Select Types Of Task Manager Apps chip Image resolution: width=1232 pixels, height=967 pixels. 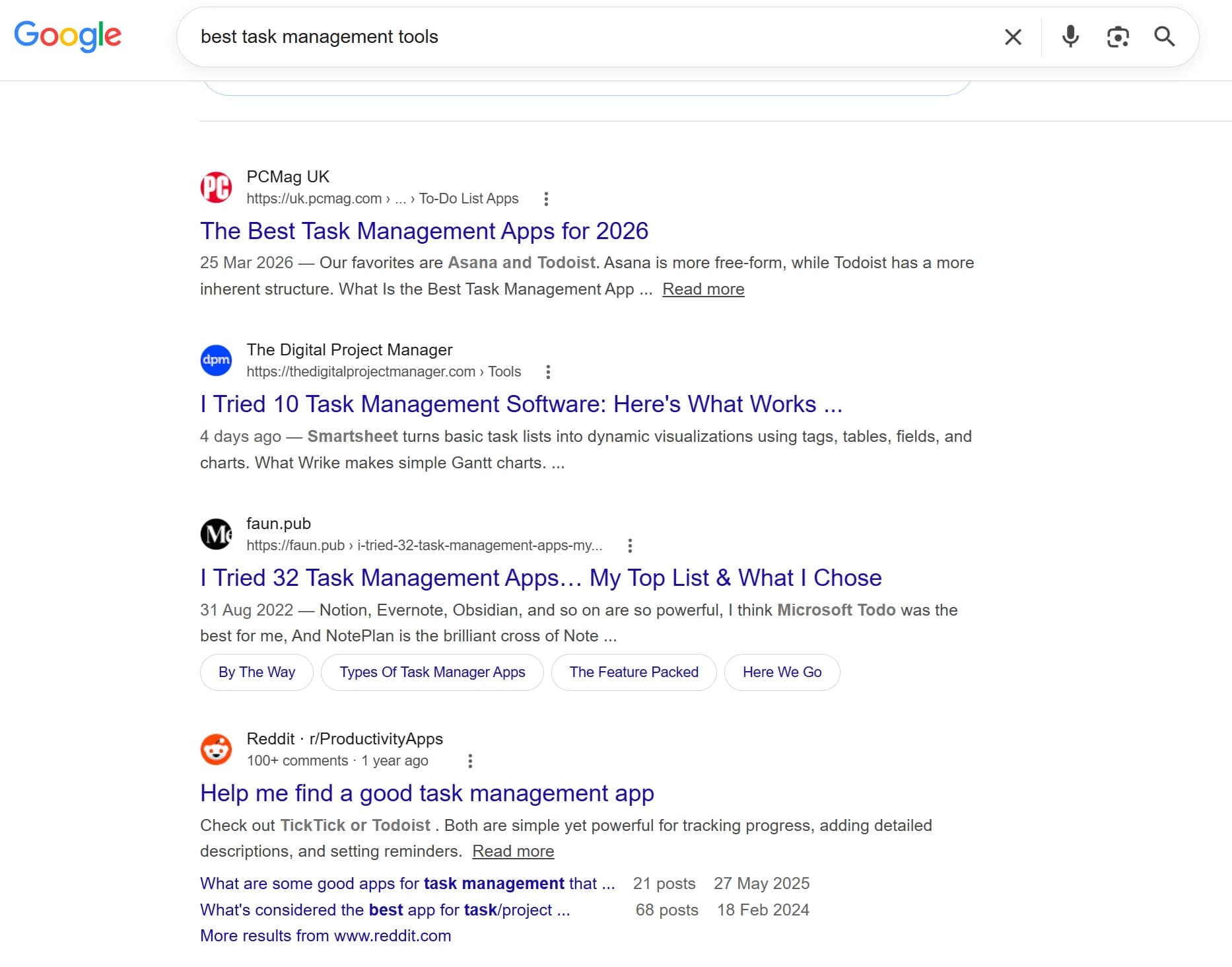point(432,672)
